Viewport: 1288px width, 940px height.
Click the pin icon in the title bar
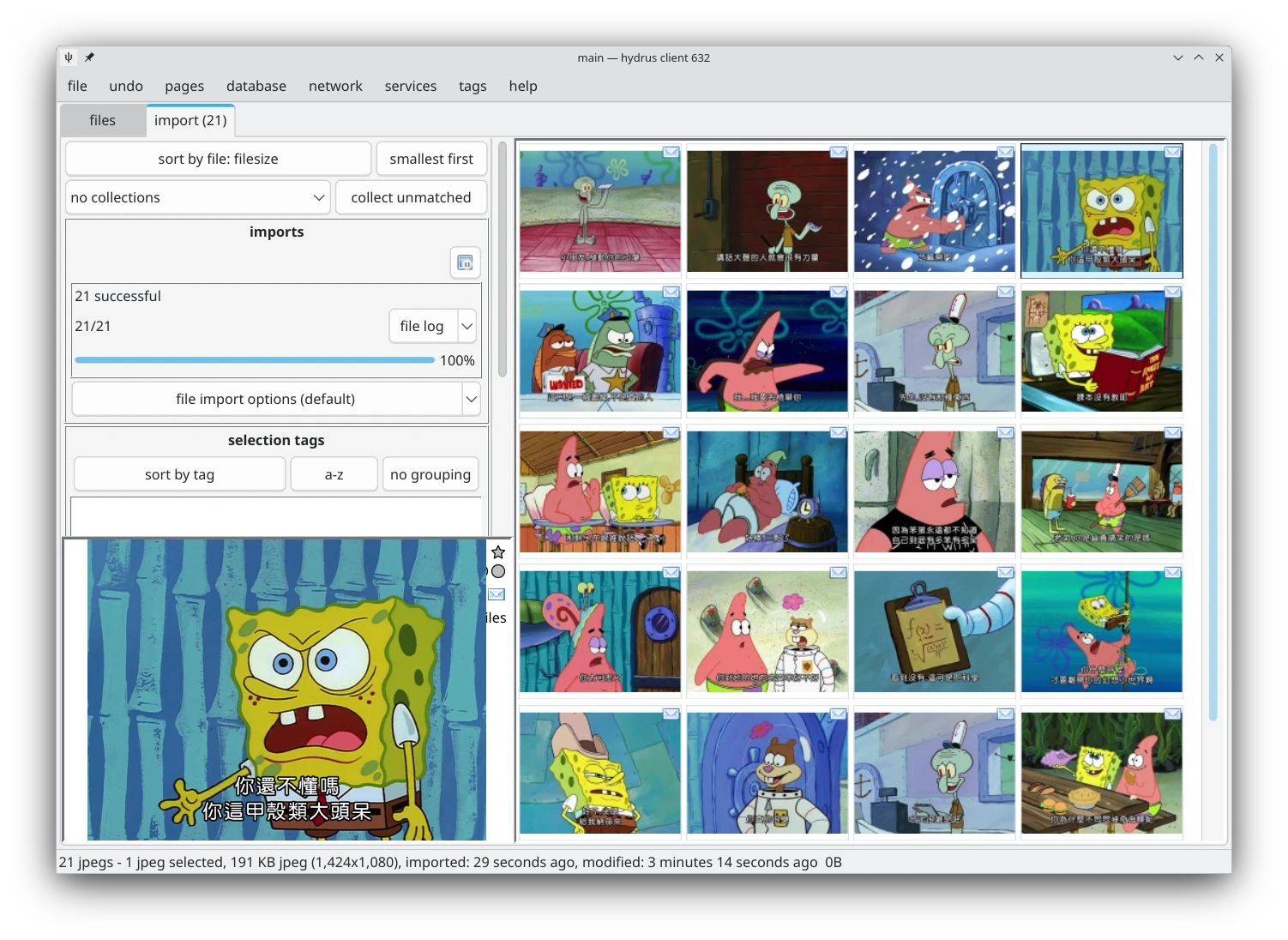click(x=88, y=57)
